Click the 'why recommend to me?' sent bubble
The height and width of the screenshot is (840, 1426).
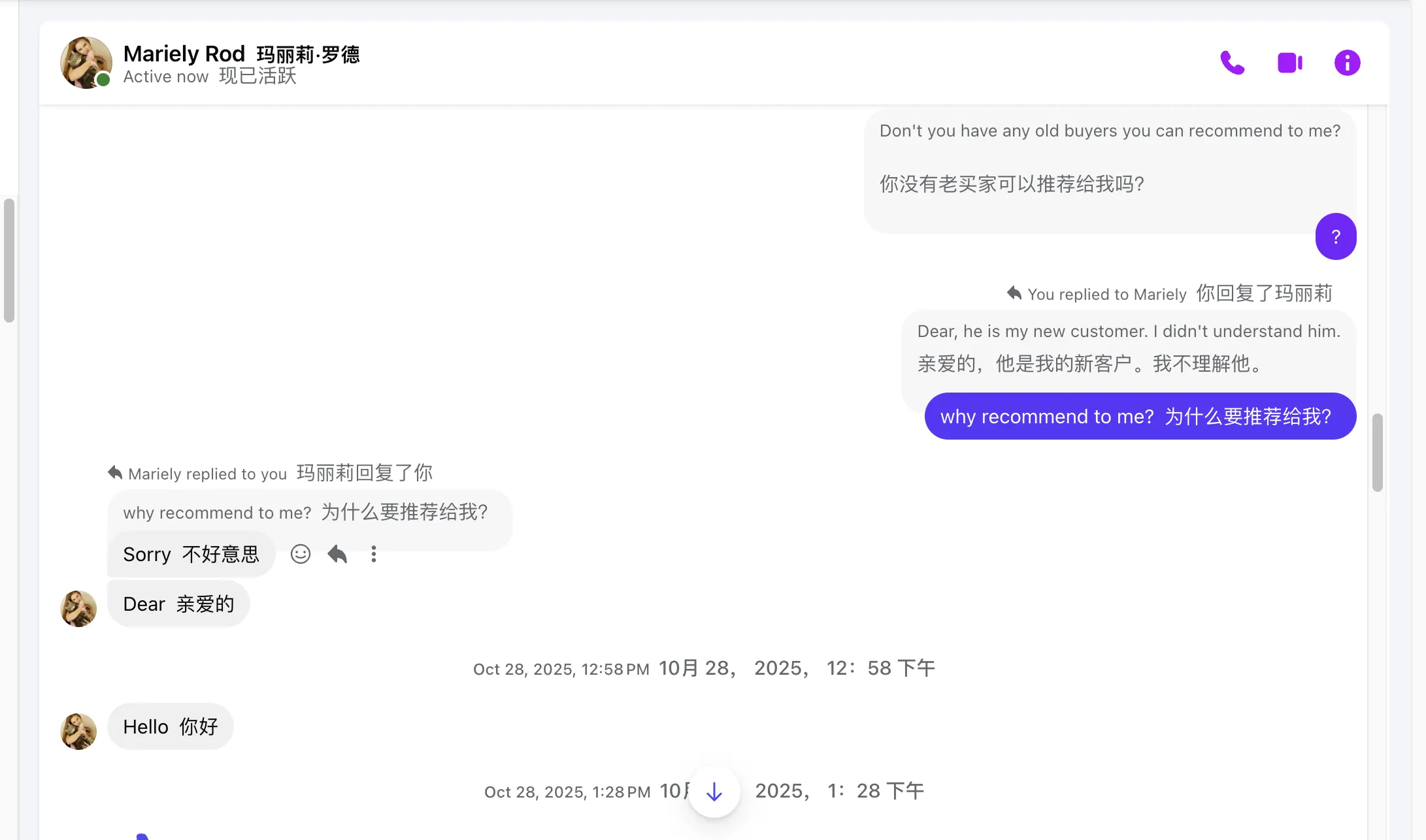1140,416
